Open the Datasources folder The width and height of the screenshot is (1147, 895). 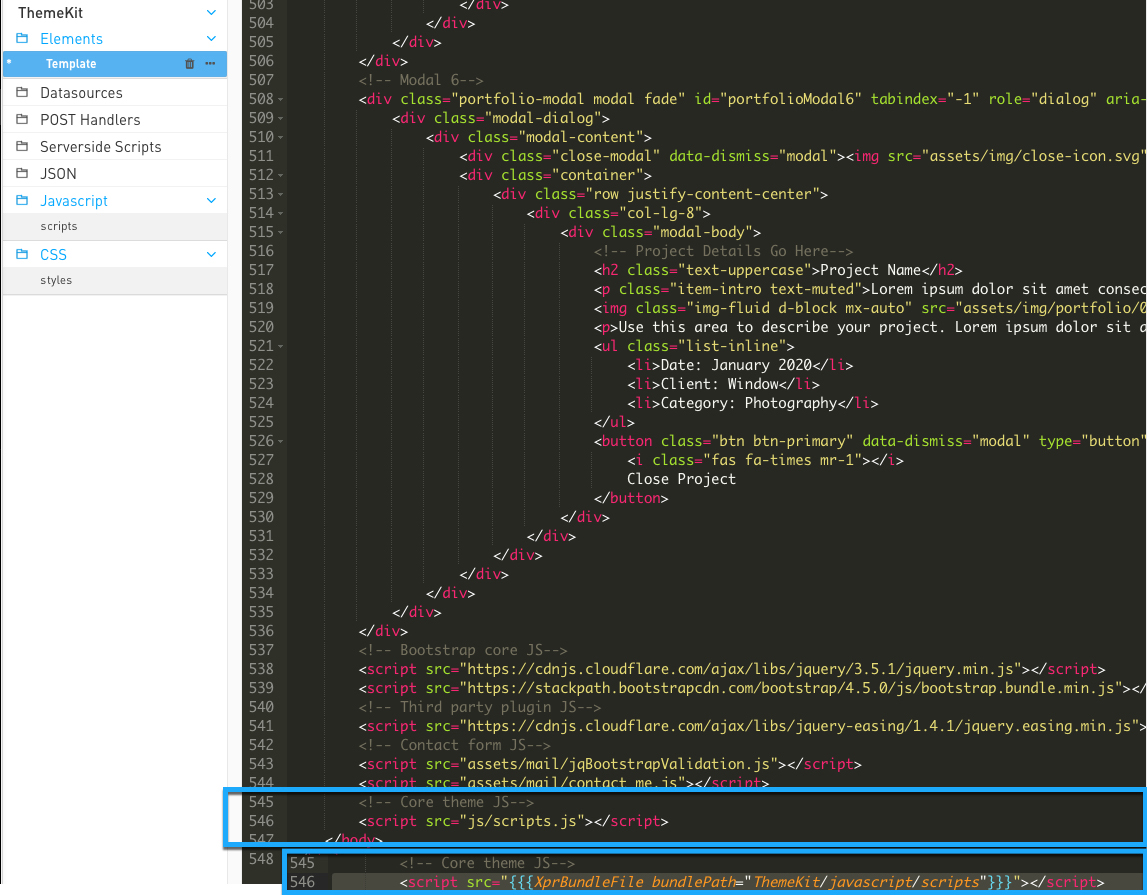pyautogui.click(x=115, y=93)
